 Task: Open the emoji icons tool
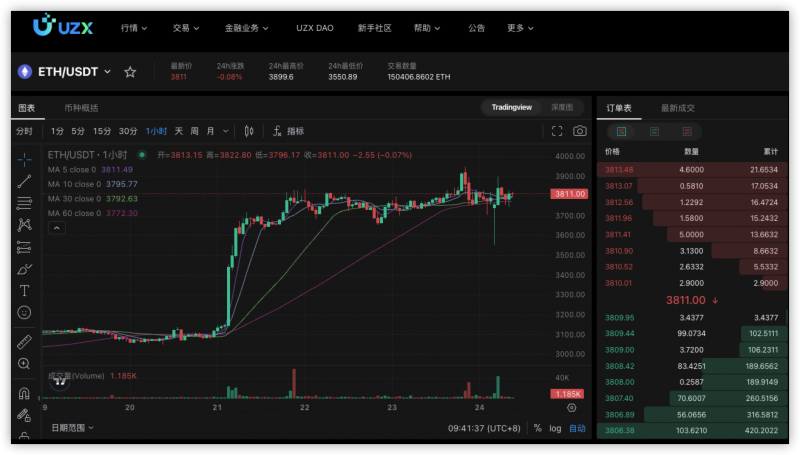pyautogui.click(x=24, y=312)
